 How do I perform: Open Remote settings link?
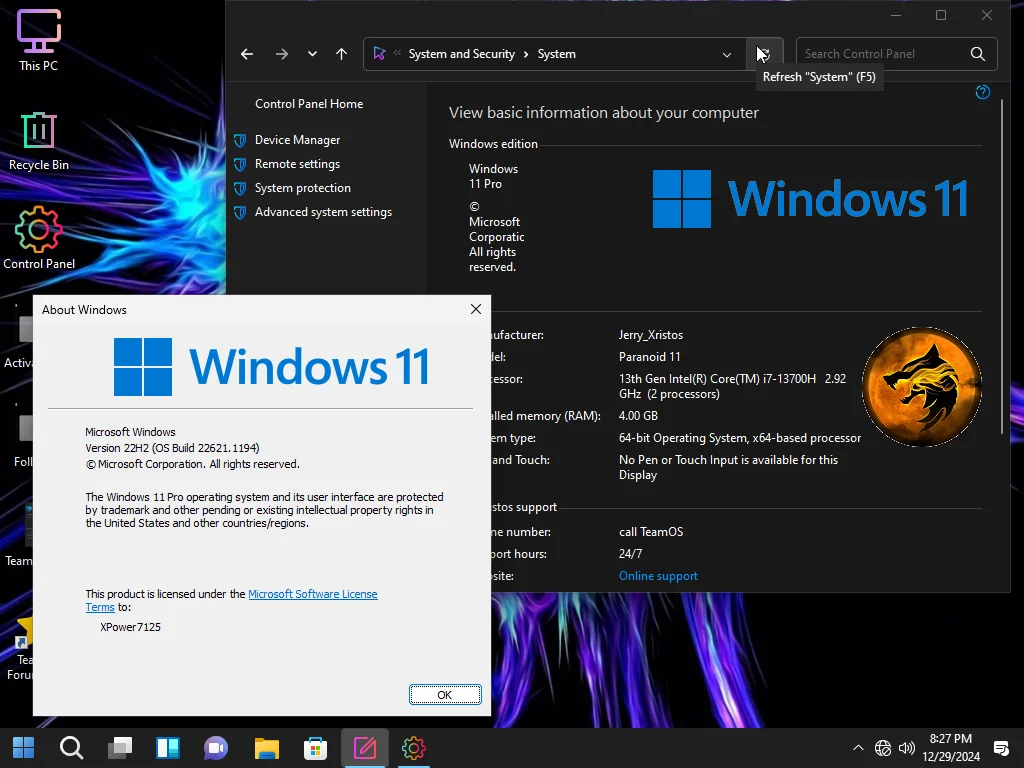pyautogui.click(x=297, y=164)
